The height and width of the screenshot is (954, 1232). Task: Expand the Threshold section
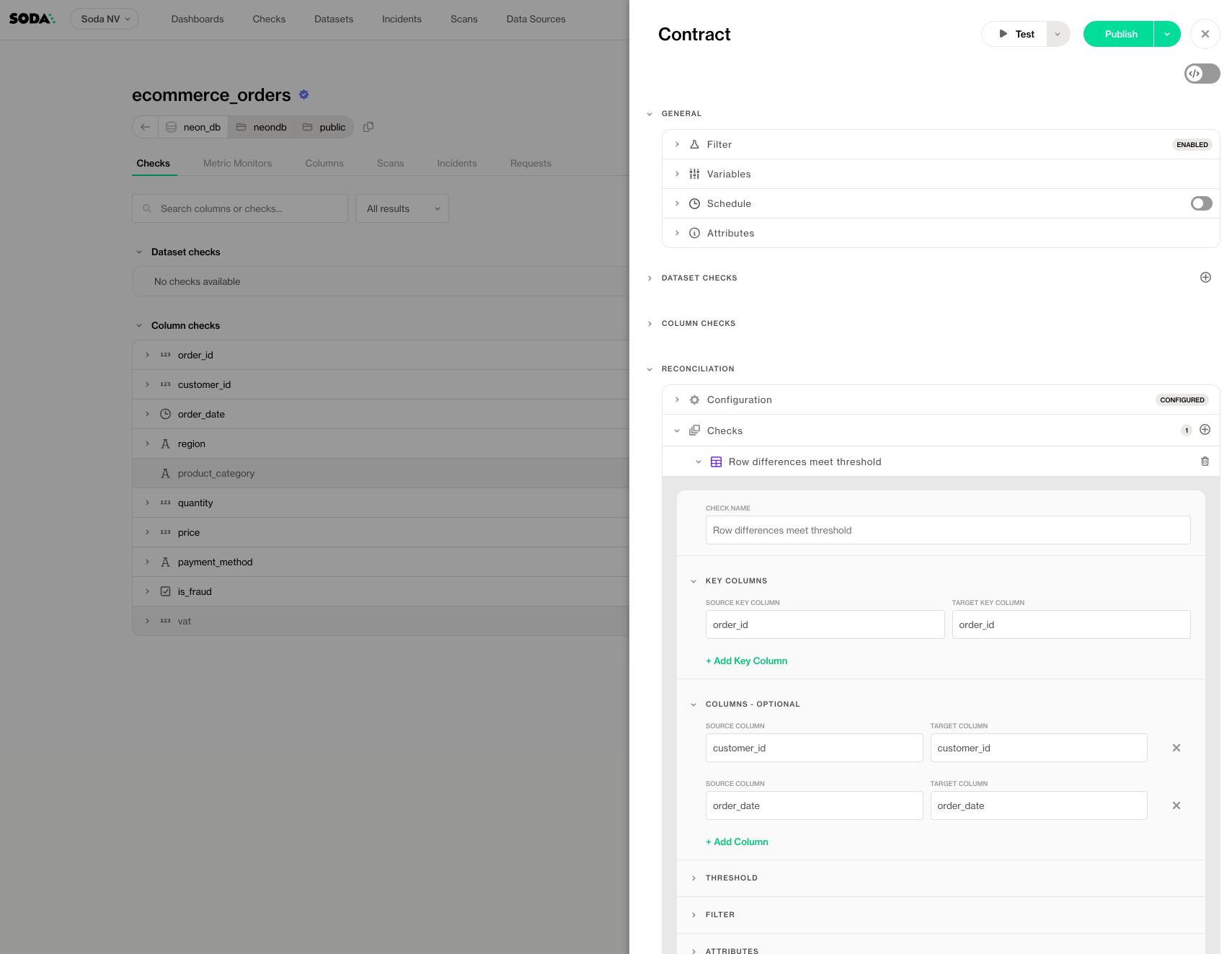pyautogui.click(x=731, y=878)
